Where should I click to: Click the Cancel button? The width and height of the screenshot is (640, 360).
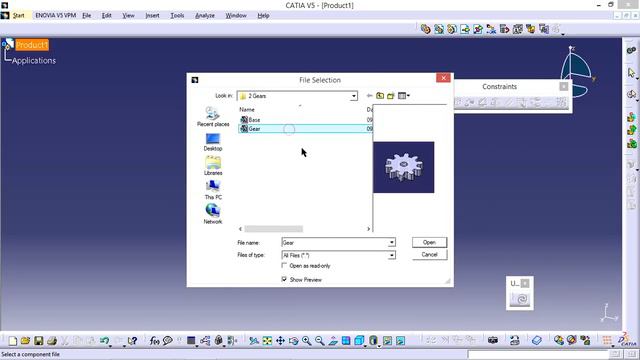pos(429,255)
